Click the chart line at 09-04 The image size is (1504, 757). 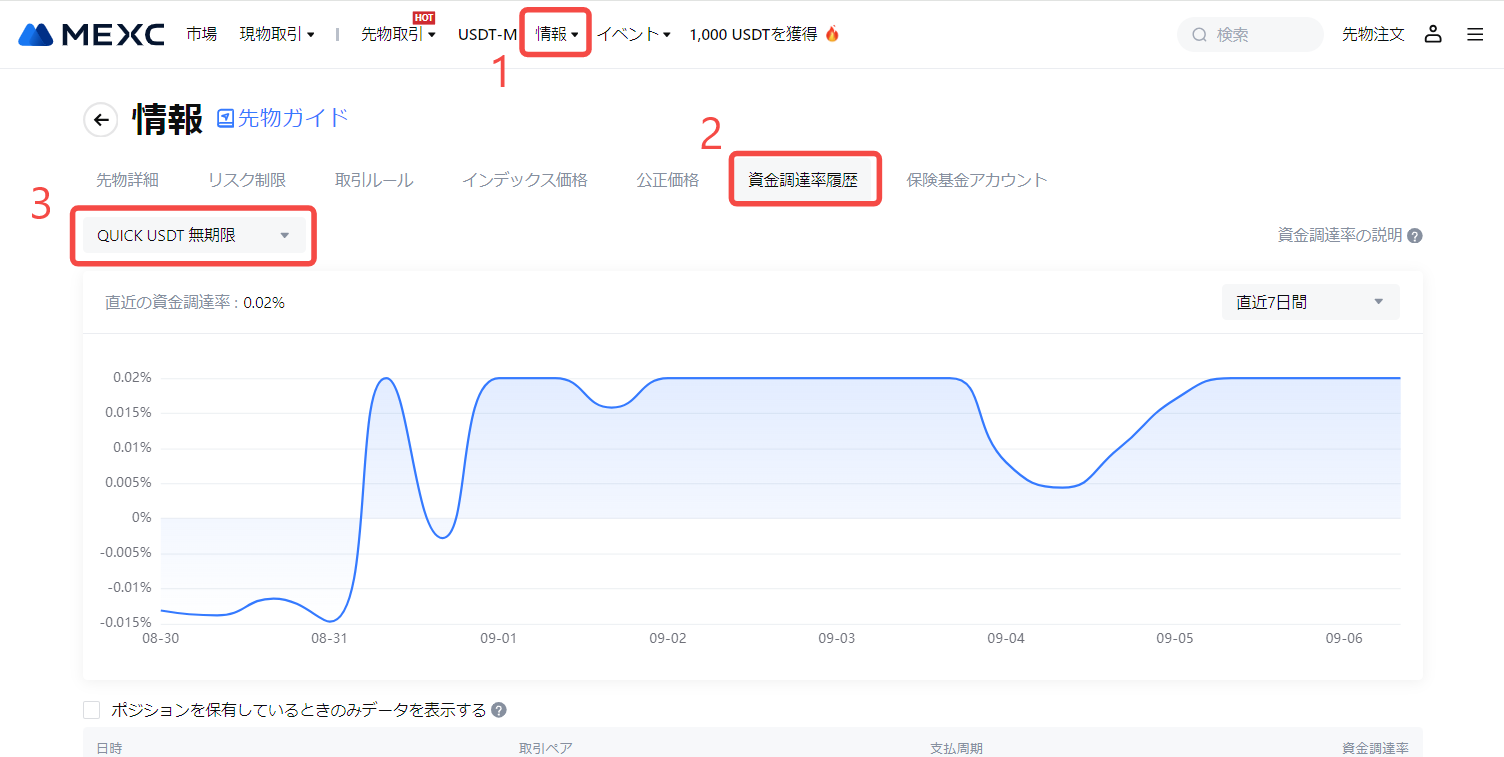(1005, 457)
